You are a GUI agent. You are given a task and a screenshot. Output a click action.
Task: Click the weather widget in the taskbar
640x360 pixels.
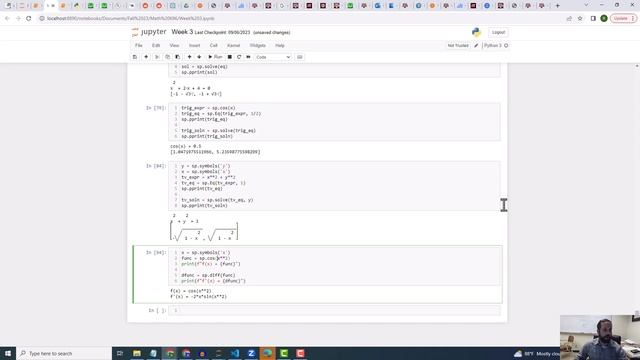536,353
